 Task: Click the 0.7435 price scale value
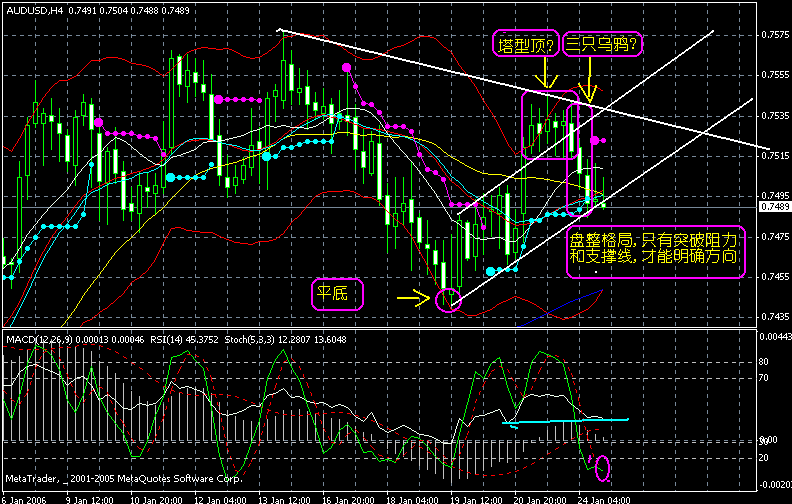(x=775, y=317)
